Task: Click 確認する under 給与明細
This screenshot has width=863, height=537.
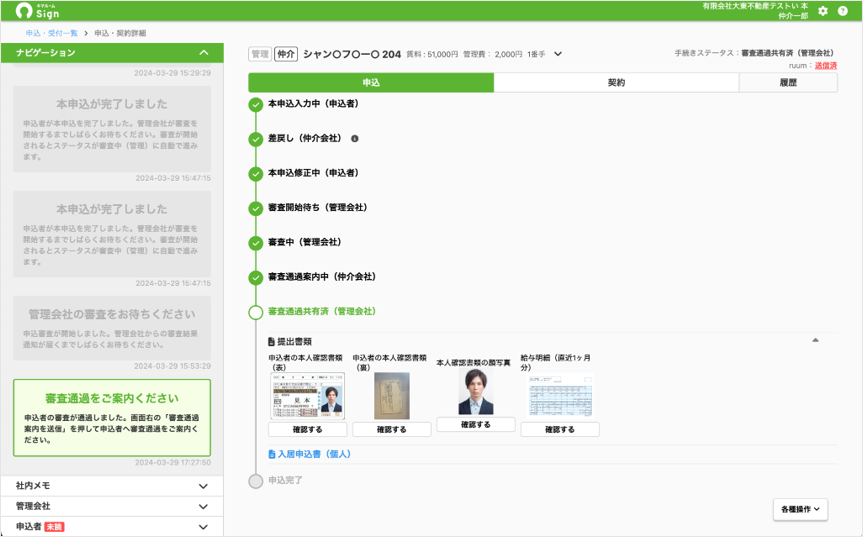Action: pos(561,429)
